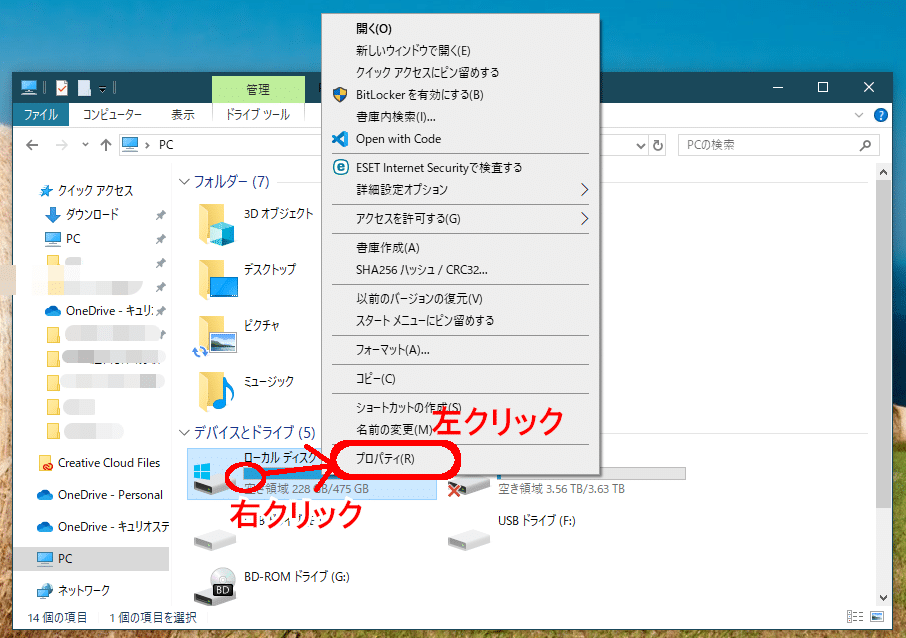This screenshot has width=906, height=638.
Task: Expand the ribbon chevron
Action: click(x=859, y=115)
